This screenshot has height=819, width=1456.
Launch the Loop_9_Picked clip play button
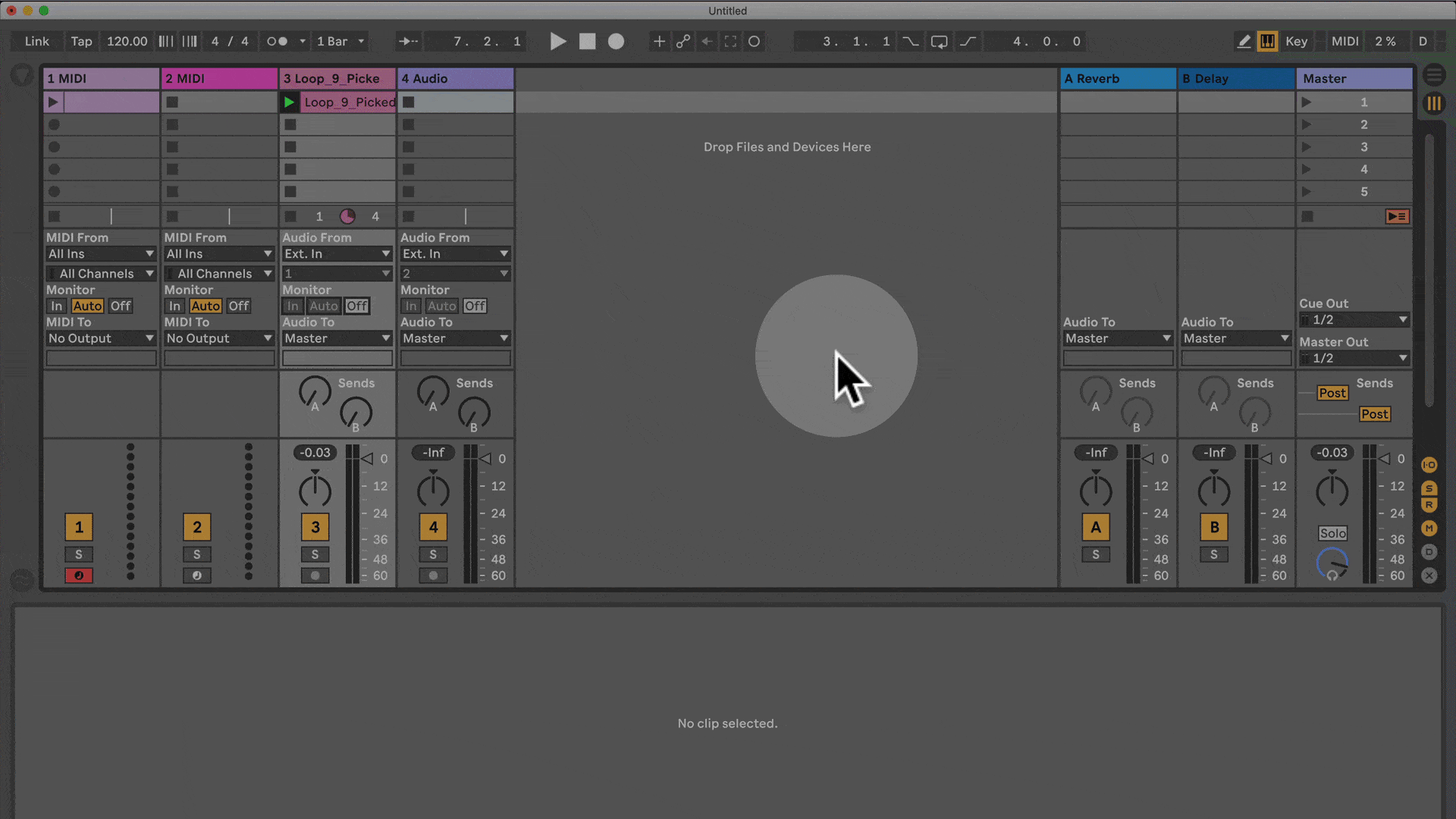tap(289, 102)
